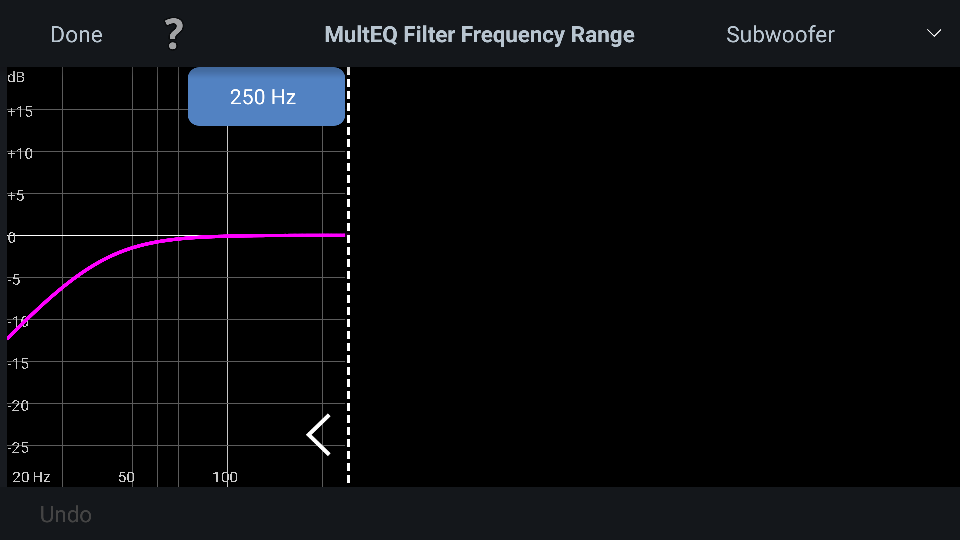Click the 20 Hz axis label
The image size is (960, 540).
(31, 477)
